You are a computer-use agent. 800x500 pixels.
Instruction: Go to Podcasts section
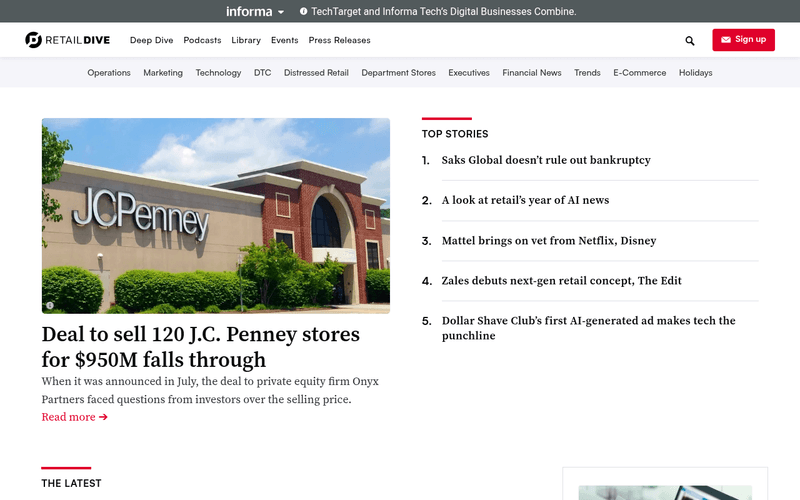(202, 40)
